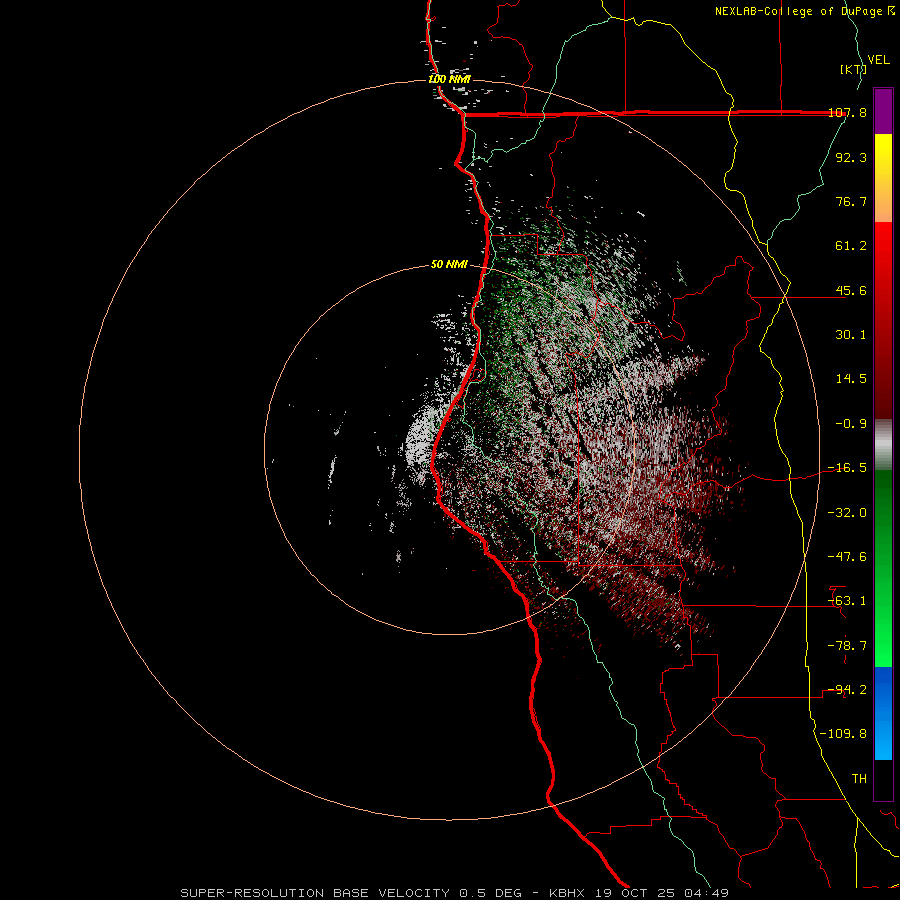Click the -47.6 velocity scale value
This screenshot has height=900, width=900.
pyautogui.click(x=847, y=557)
